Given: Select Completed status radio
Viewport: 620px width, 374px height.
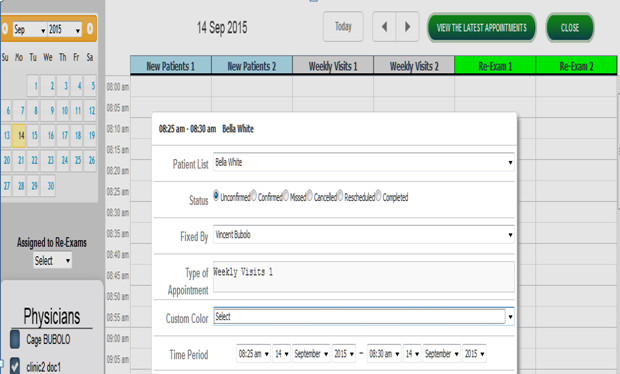Looking at the screenshot, I should (x=378, y=195).
